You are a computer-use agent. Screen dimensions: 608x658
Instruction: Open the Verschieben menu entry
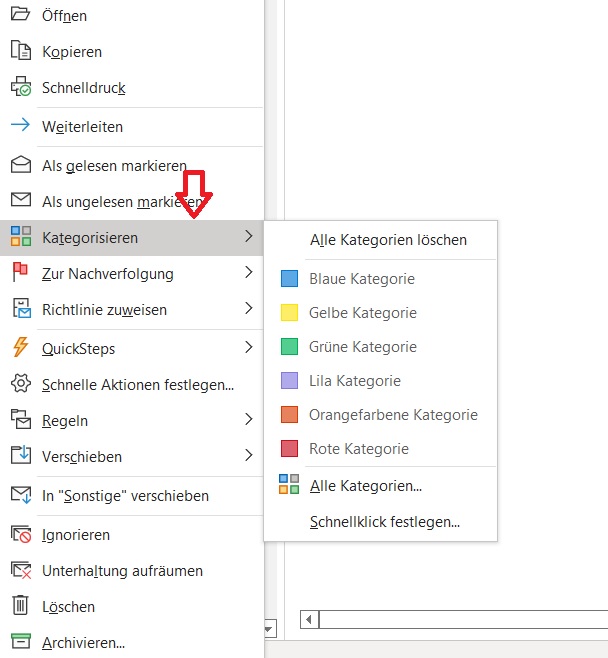(x=132, y=457)
